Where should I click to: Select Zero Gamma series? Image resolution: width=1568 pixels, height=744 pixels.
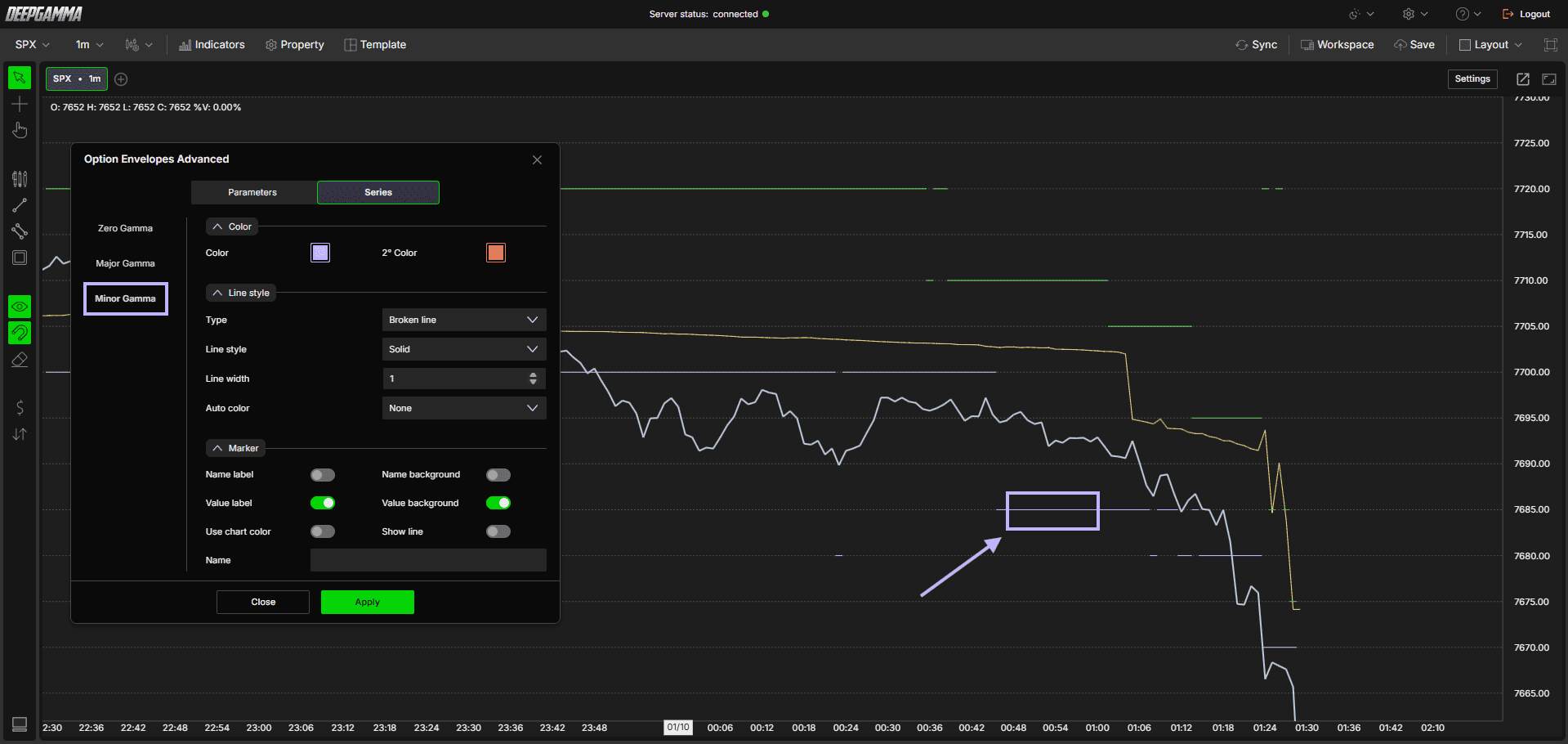tap(125, 228)
